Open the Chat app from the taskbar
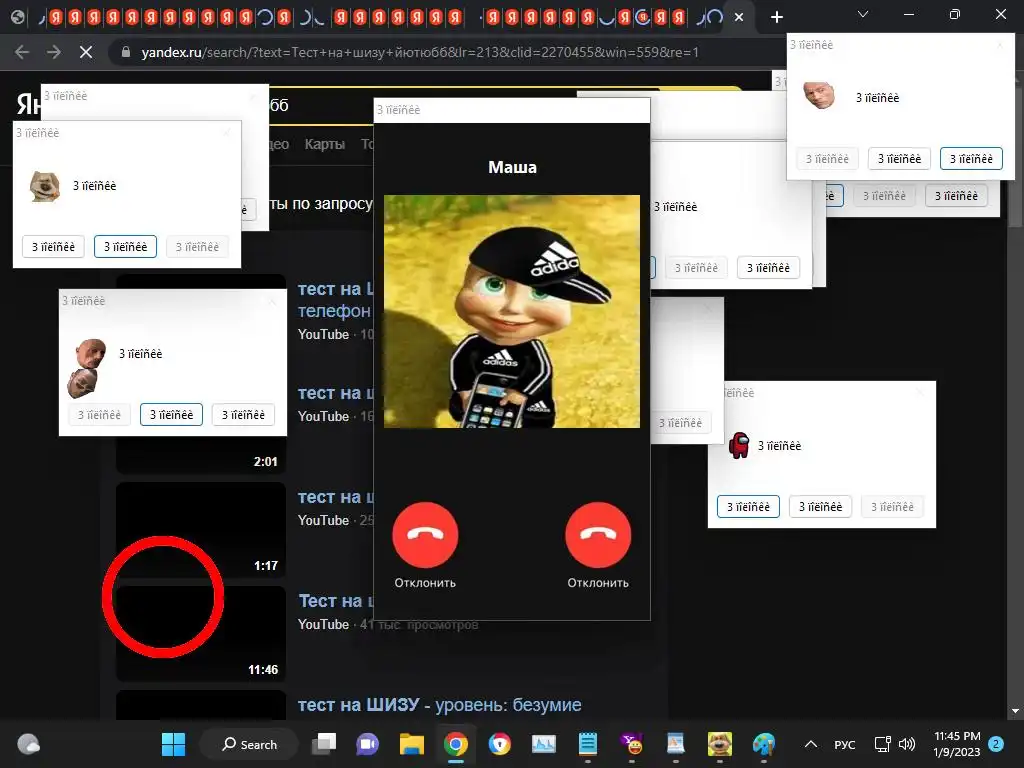Screen dimensions: 1024x768 pos(368,744)
